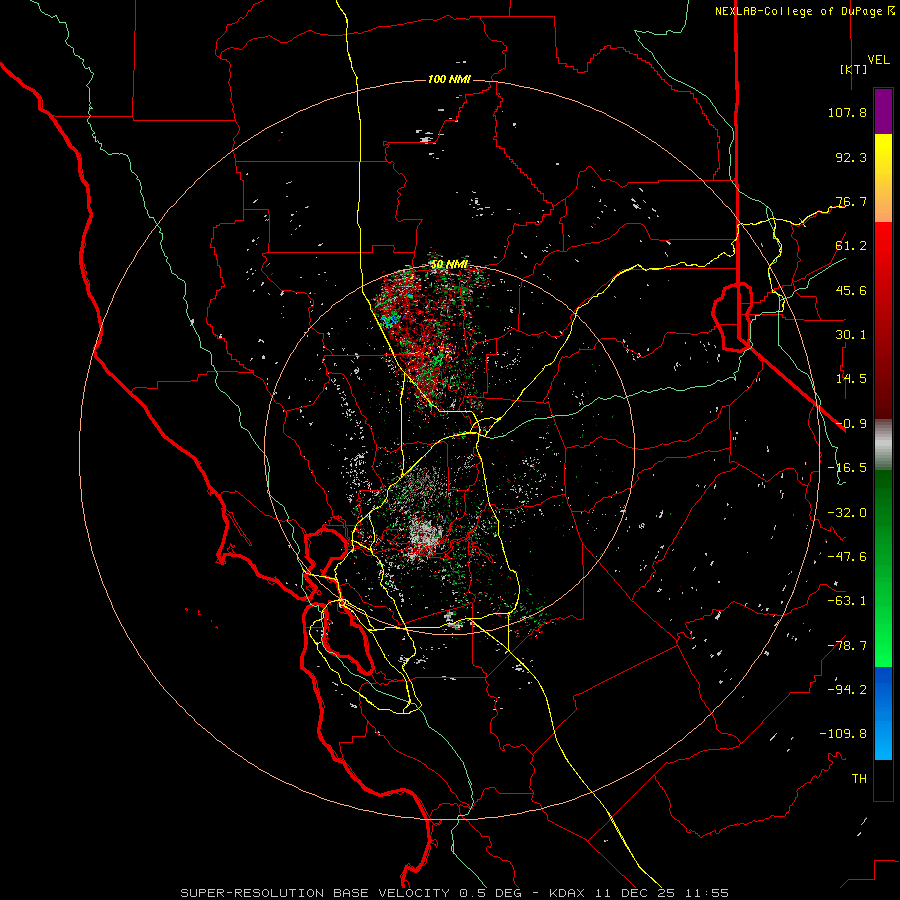Click the -63.1 velocity scale value
This screenshot has height=900, width=900.
pos(847,601)
